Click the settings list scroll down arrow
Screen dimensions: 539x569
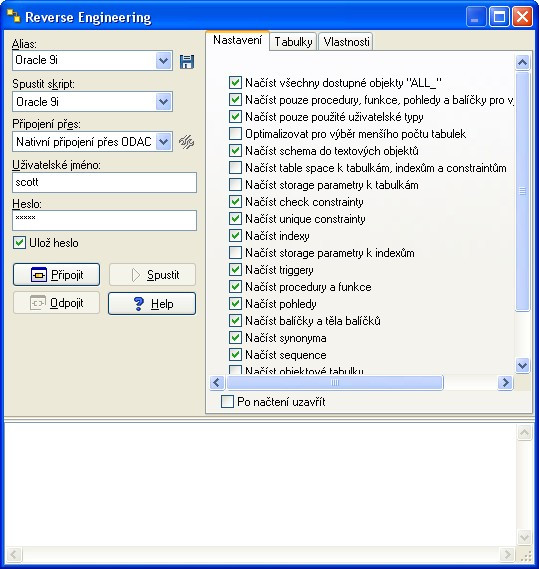tap(523, 365)
